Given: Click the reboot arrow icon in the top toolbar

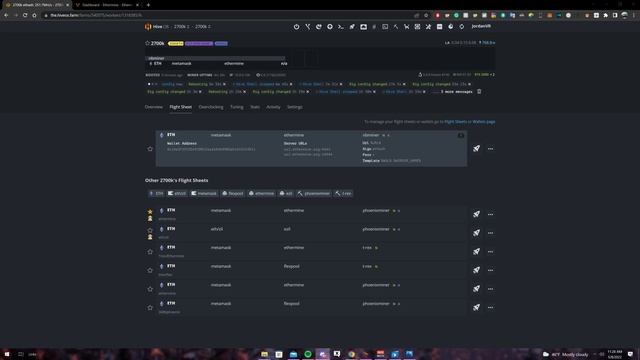Looking at the screenshot, I should tap(319, 27).
